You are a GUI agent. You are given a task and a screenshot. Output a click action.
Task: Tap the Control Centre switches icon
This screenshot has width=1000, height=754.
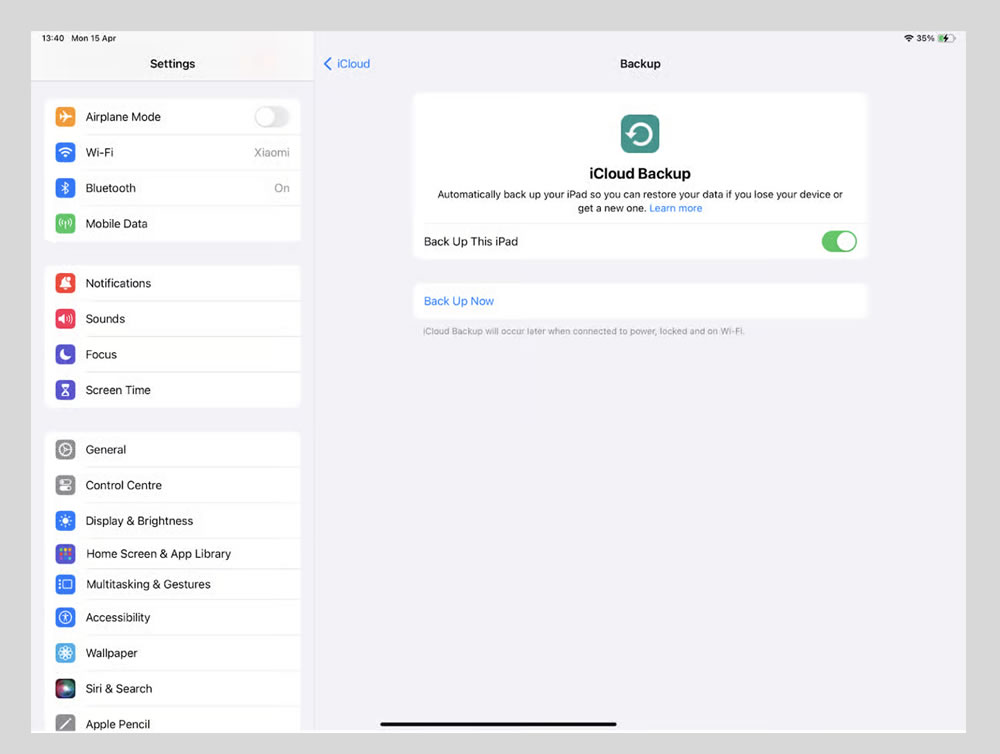[65, 485]
